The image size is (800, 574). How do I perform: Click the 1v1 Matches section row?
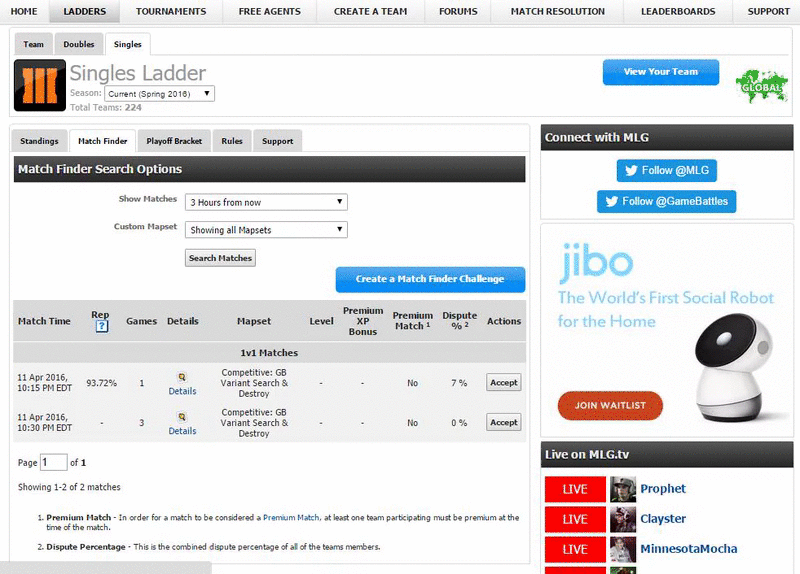269,353
